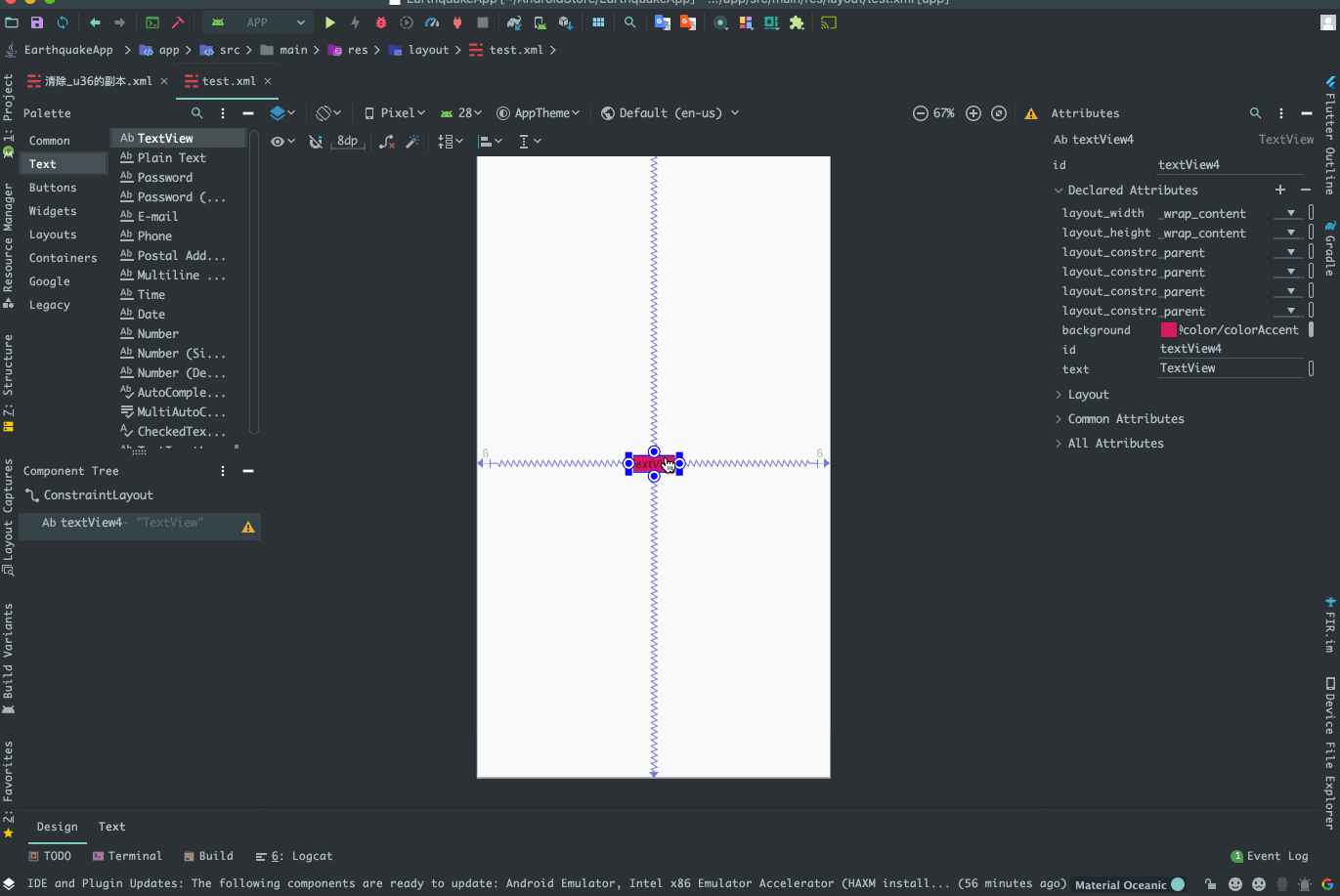Image resolution: width=1340 pixels, height=896 pixels.
Task: Search the Palette with its magnifier icon
Action: pyautogui.click(x=196, y=113)
